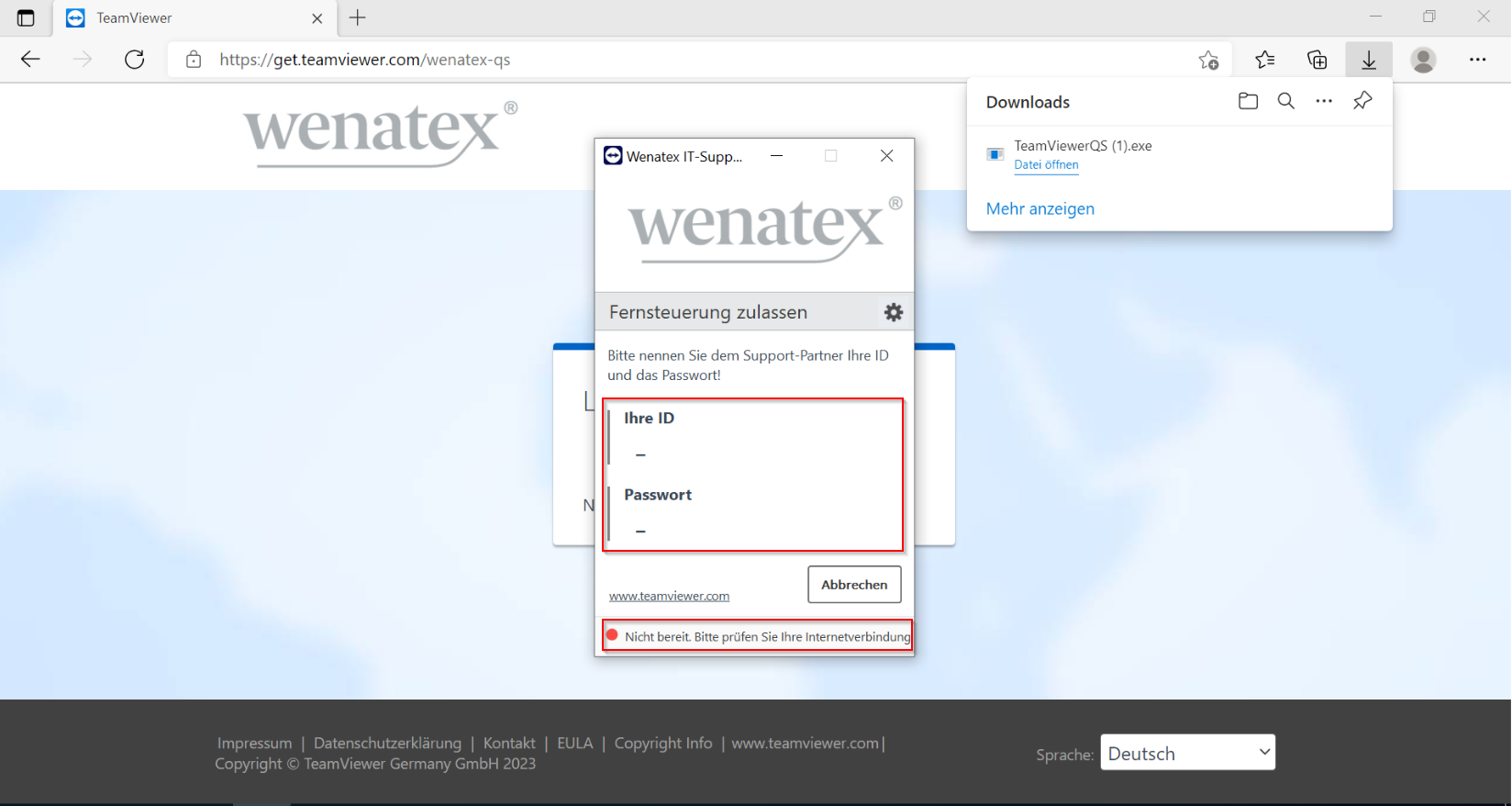This screenshot has width=1512, height=806.
Task: Click the Ihre ID label
Action: 649,418
